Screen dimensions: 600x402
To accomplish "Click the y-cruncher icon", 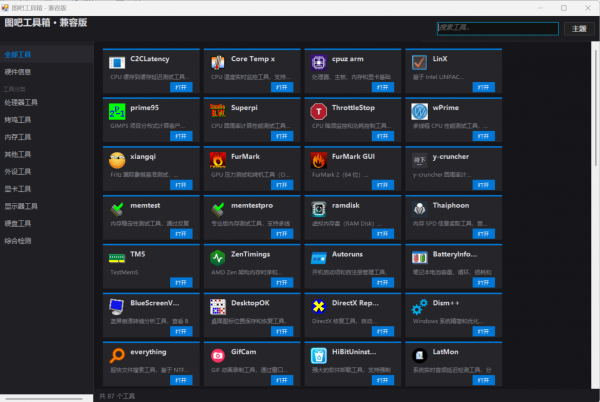I will (x=419, y=160).
